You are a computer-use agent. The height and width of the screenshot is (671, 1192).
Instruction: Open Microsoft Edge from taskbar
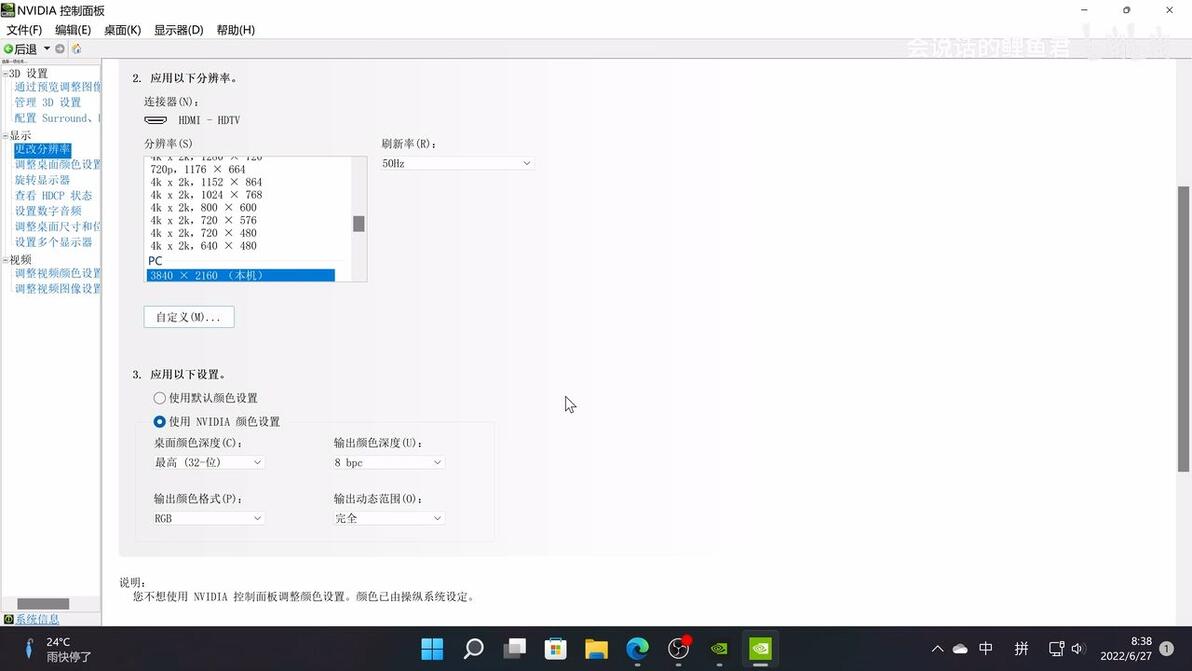637,648
